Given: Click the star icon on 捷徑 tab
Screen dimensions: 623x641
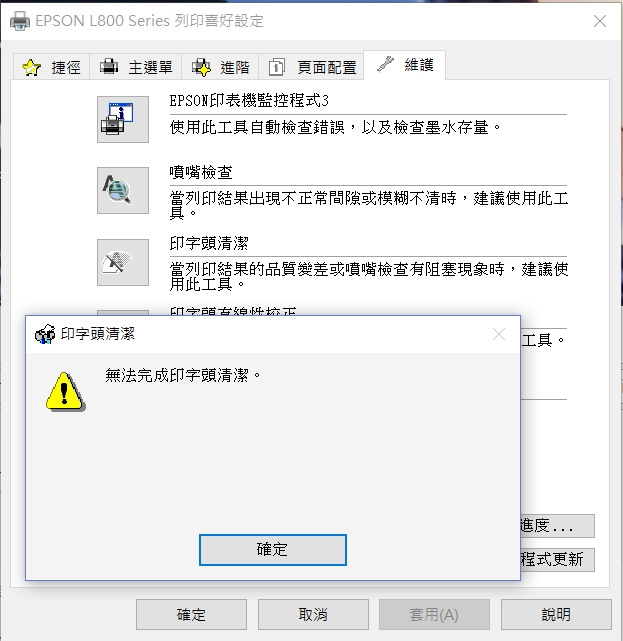Looking at the screenshot, I should tap(31, 67).
